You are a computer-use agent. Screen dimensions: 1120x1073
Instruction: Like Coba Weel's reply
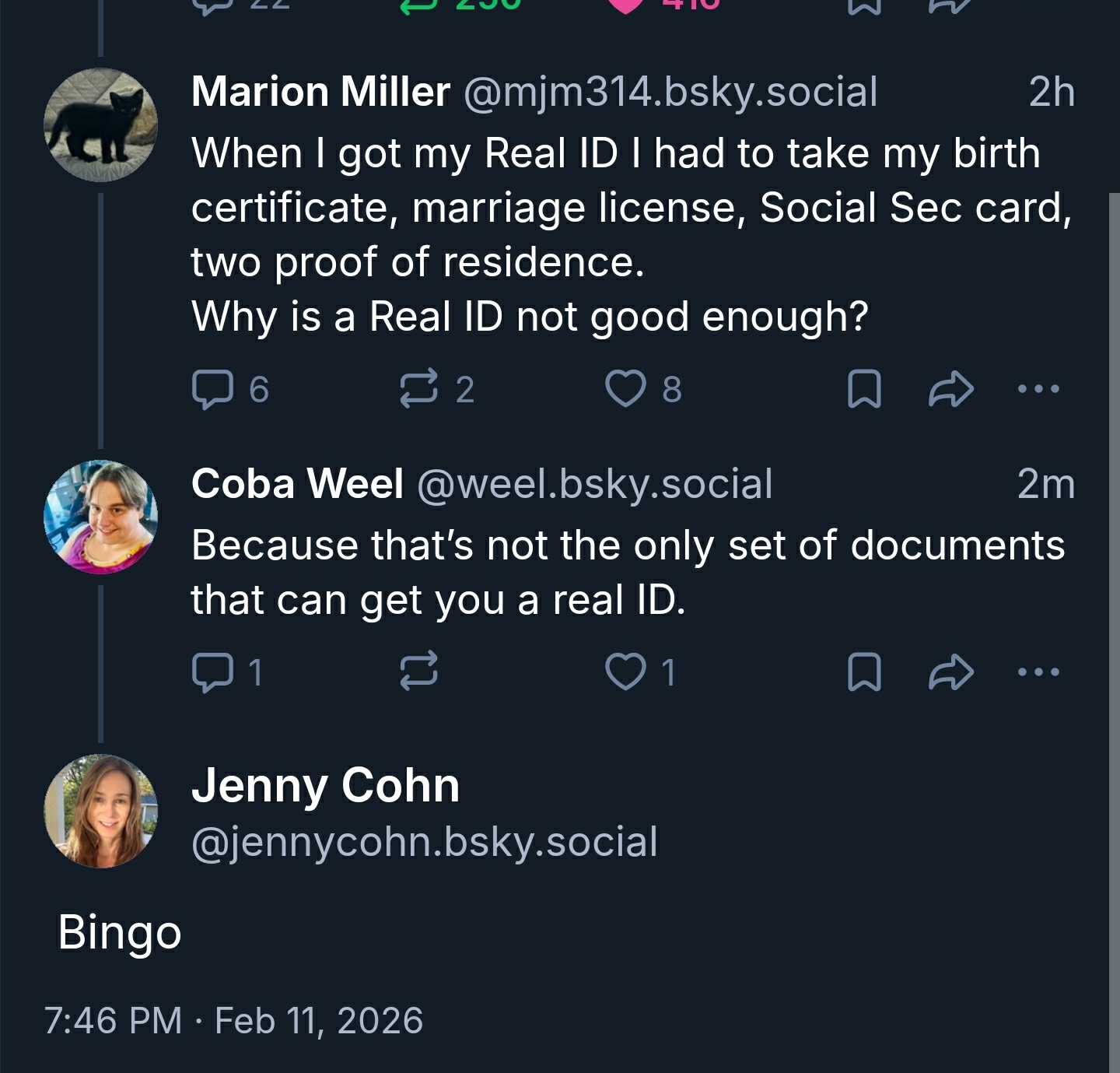(625, 672)
